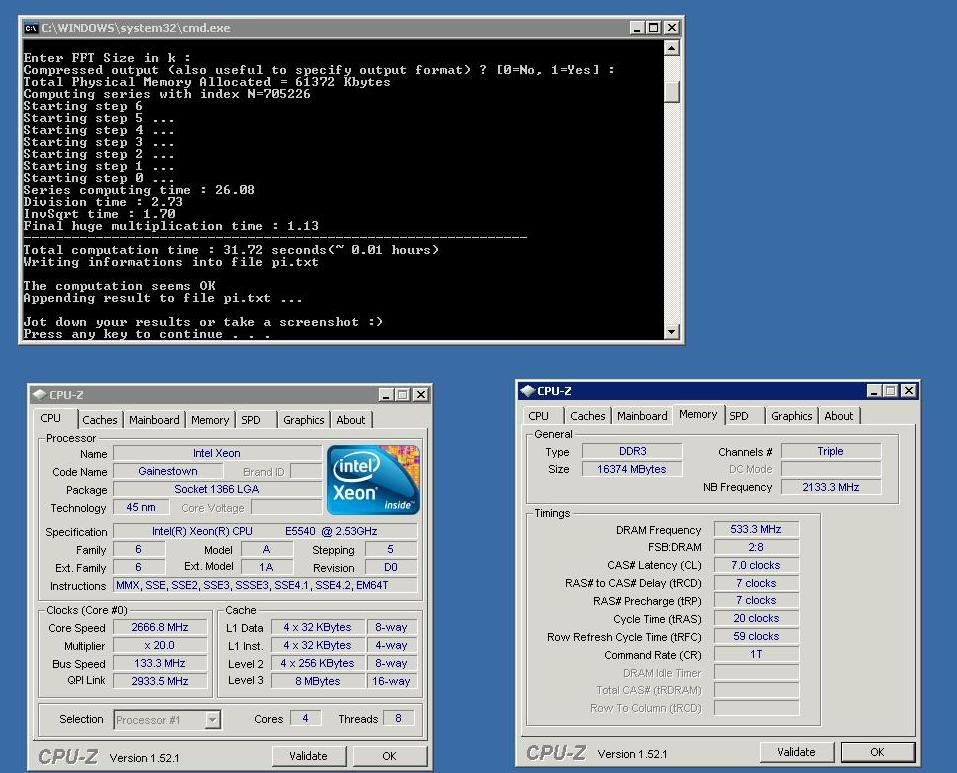Click the Core Speed 2666.8 MHz value
Image resolution: width=957 pixels, height=773 pixels.
[160, 627]
